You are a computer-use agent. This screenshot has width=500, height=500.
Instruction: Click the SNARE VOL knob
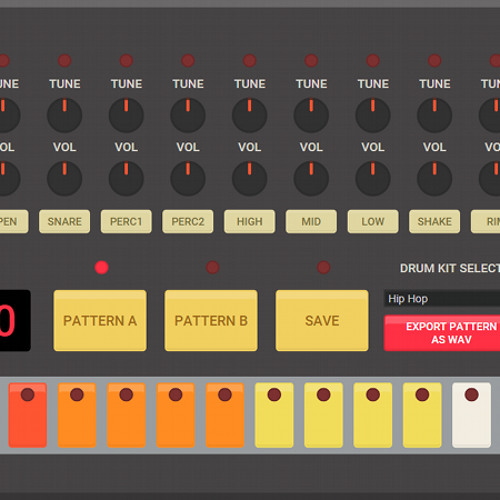coord(64,178)
